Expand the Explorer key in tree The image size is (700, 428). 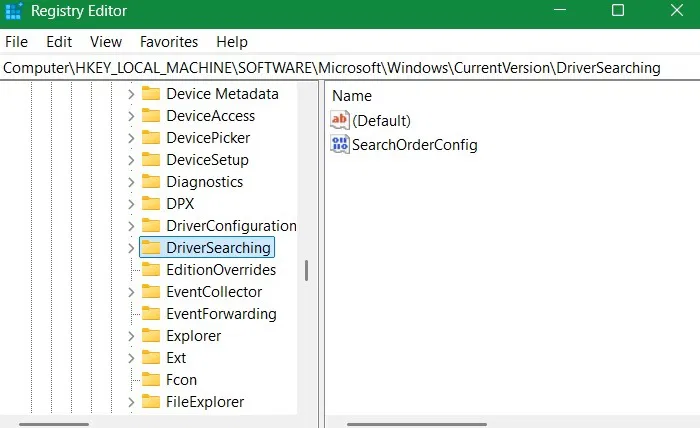(x=131, y=336)
